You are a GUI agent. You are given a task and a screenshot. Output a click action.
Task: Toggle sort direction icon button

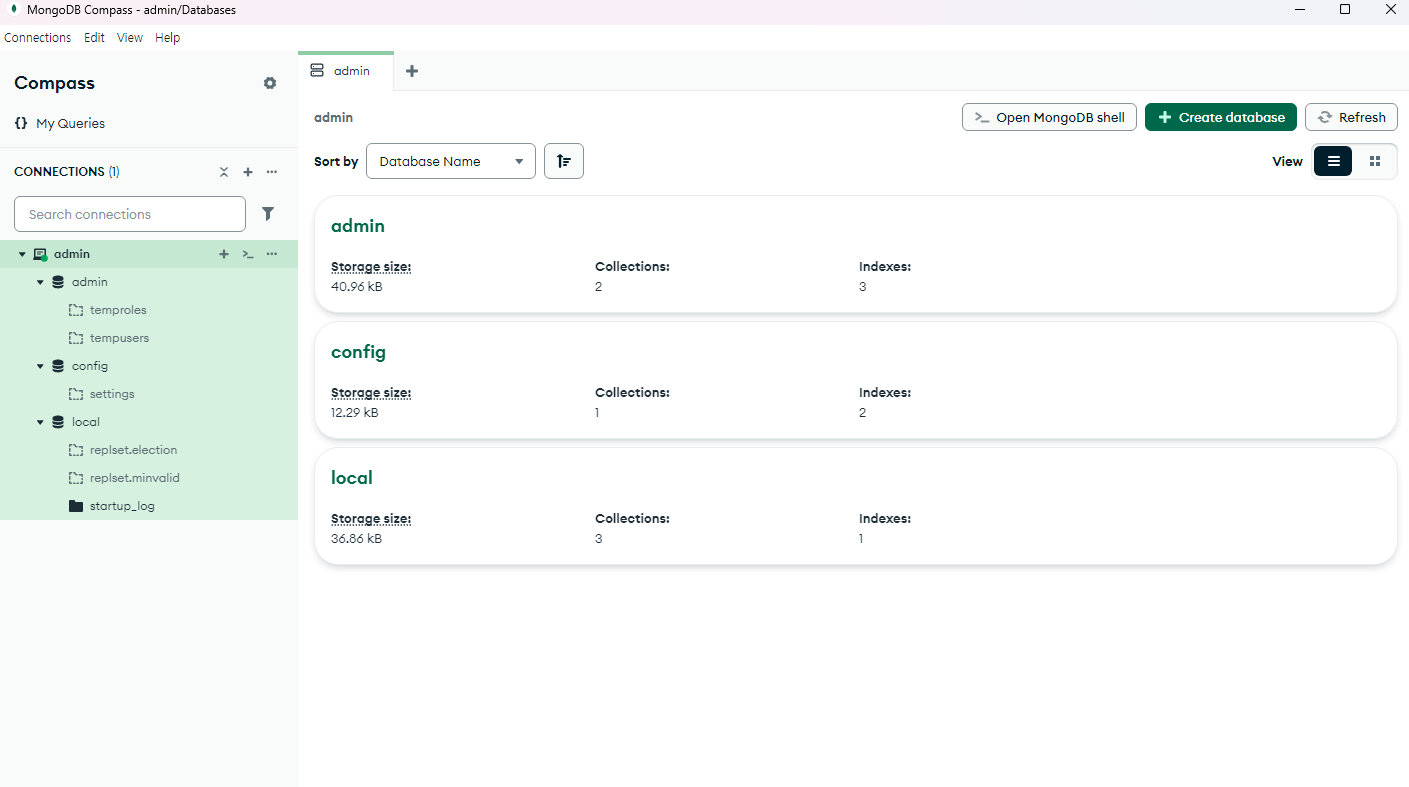(564, 161)
